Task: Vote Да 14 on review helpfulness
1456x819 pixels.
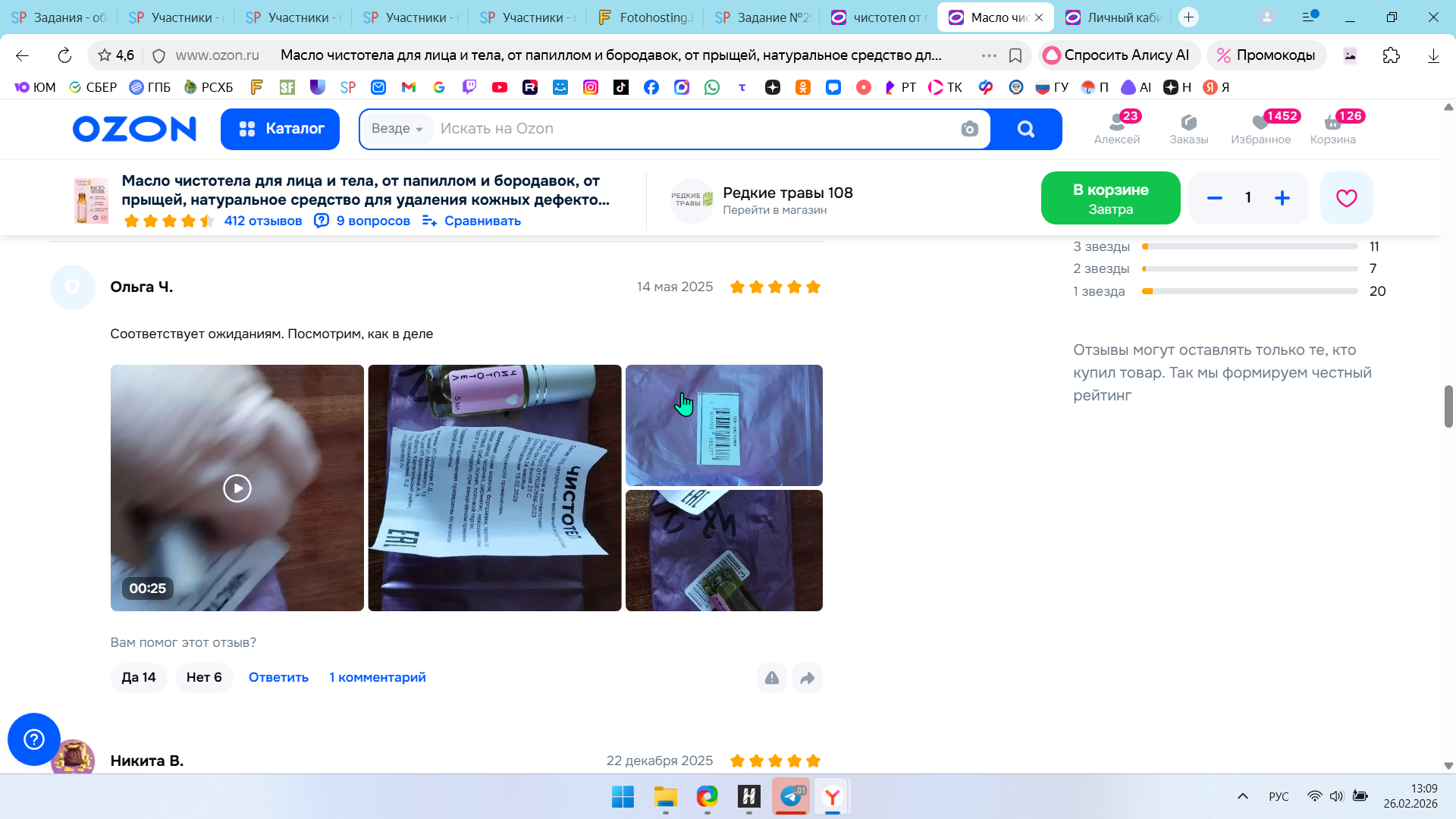Action: [x=139, y=677]
